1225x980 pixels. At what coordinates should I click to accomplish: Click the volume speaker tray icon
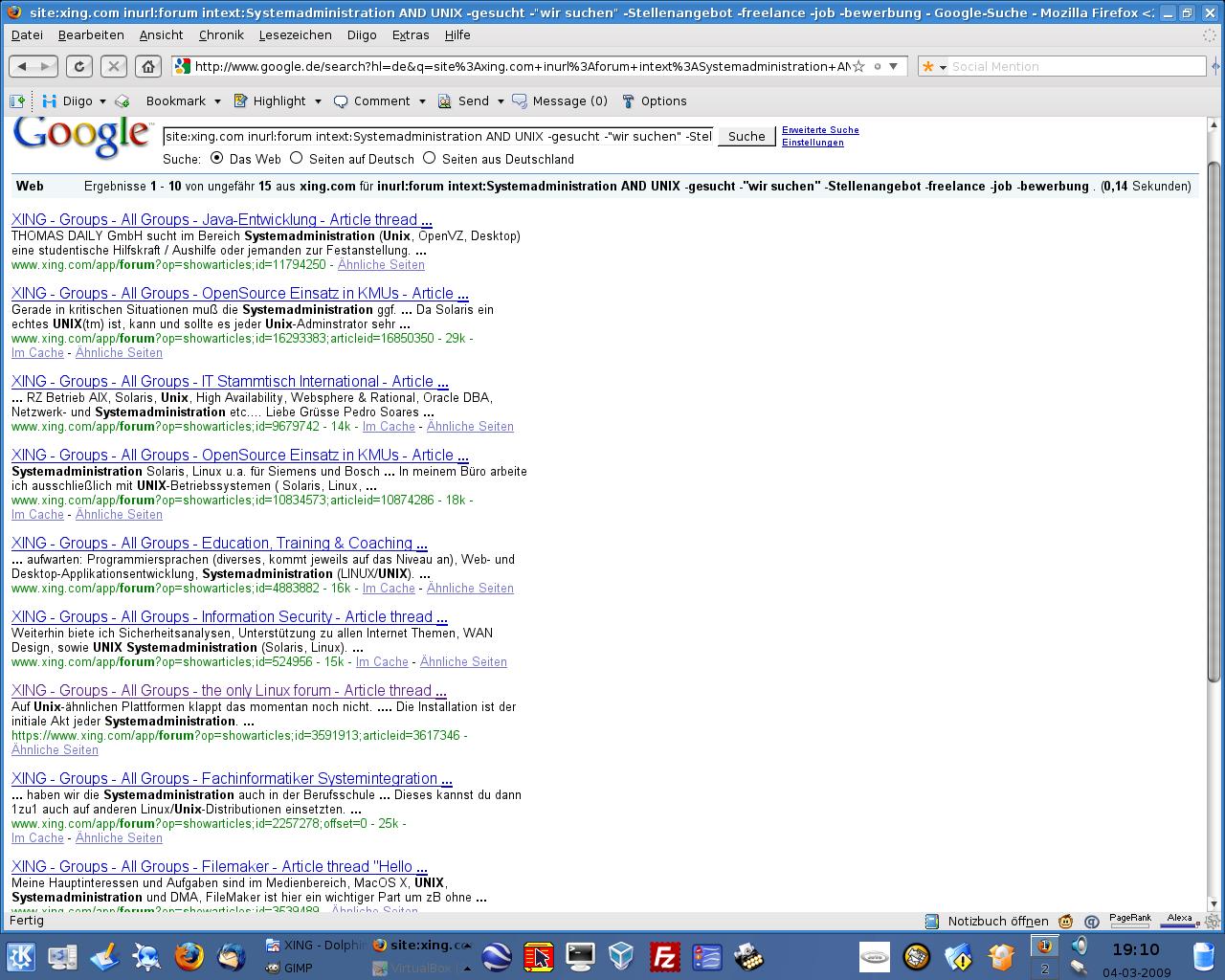[x=1080, y=946]
